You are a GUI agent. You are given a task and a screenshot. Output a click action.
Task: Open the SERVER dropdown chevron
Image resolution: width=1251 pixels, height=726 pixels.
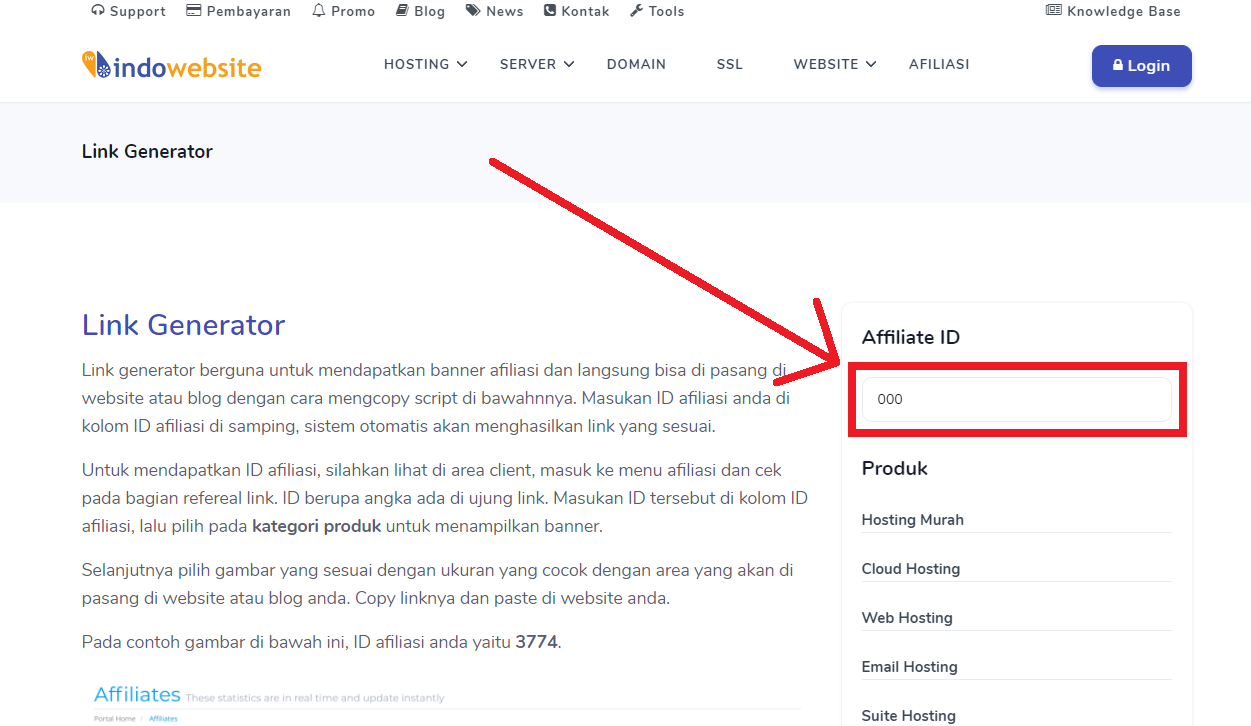click(x=570, y=64)
